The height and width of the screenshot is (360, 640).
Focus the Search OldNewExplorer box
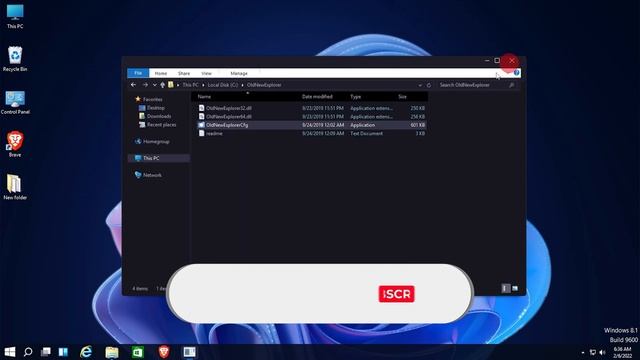473,85
